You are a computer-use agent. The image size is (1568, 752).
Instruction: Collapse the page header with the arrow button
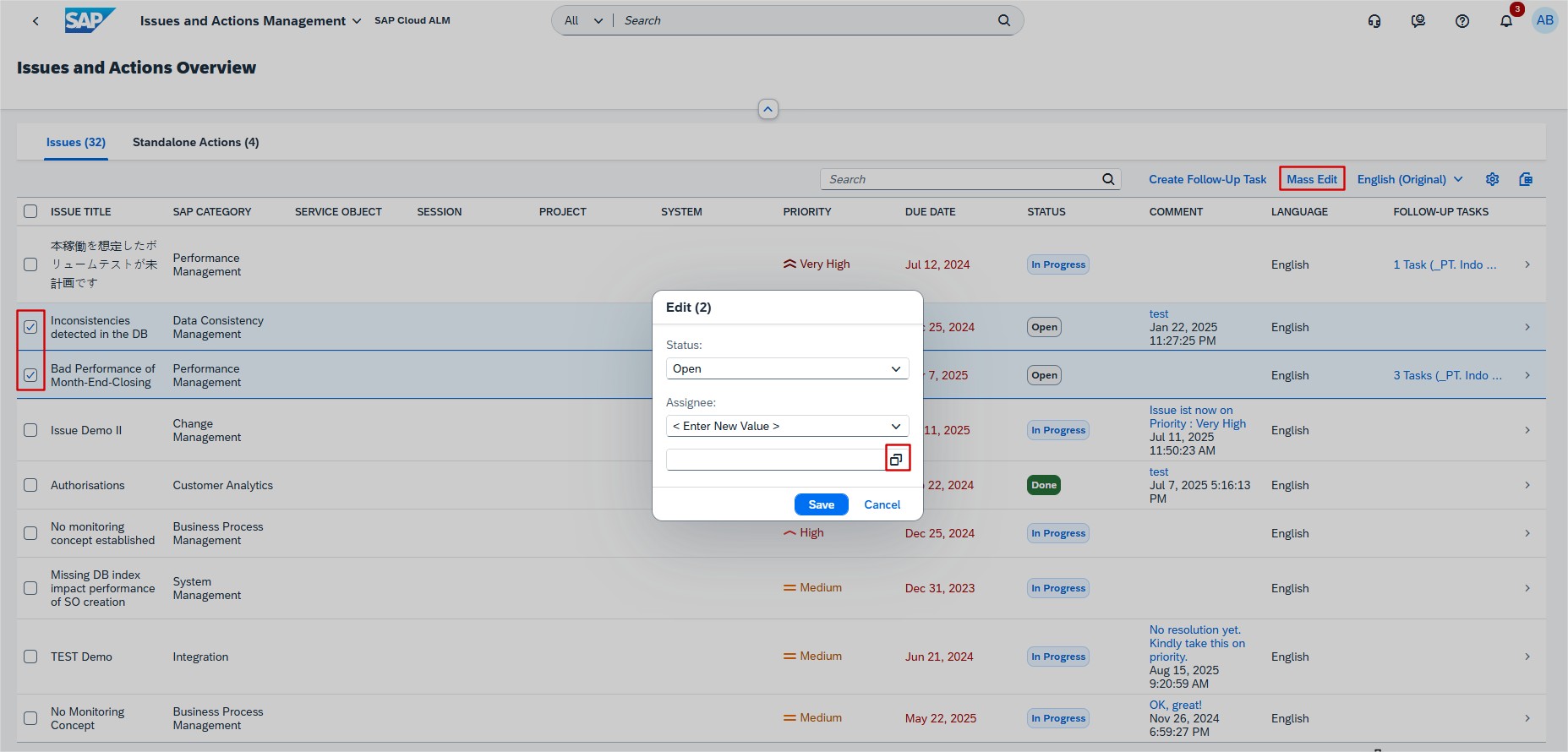coord(768,109)
